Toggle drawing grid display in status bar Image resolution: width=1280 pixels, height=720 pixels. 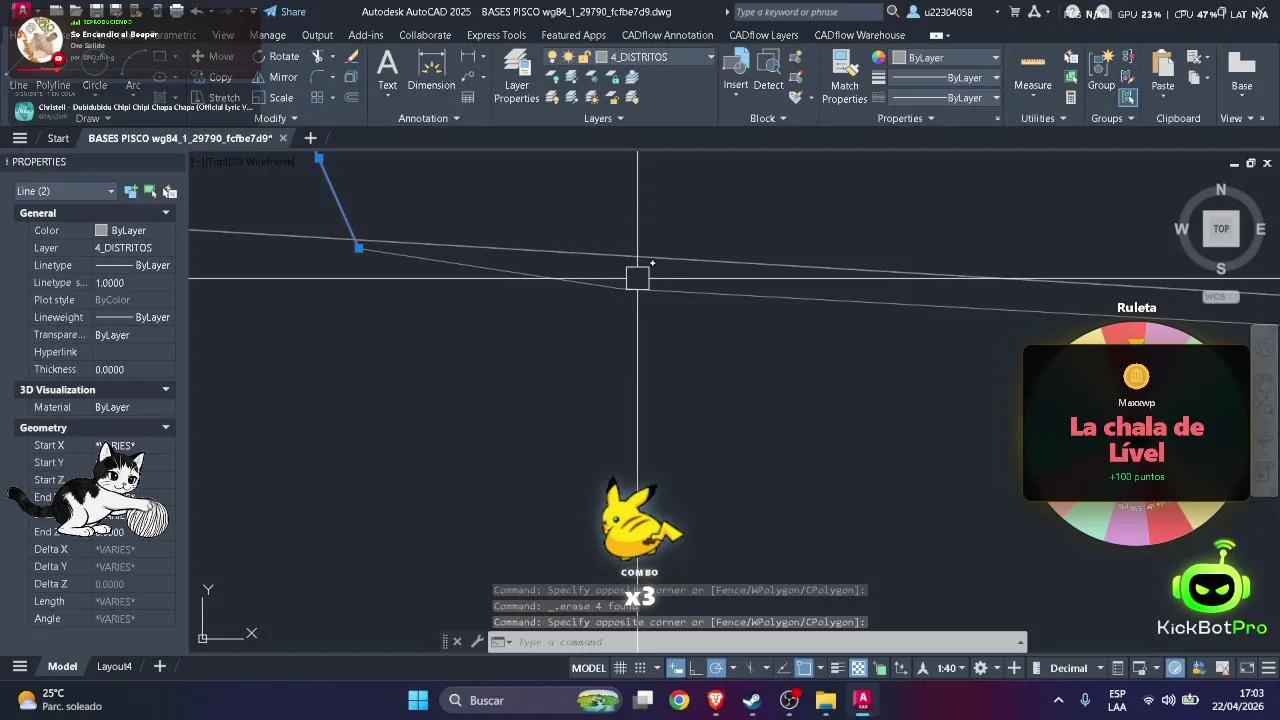(x=620, y=668)
